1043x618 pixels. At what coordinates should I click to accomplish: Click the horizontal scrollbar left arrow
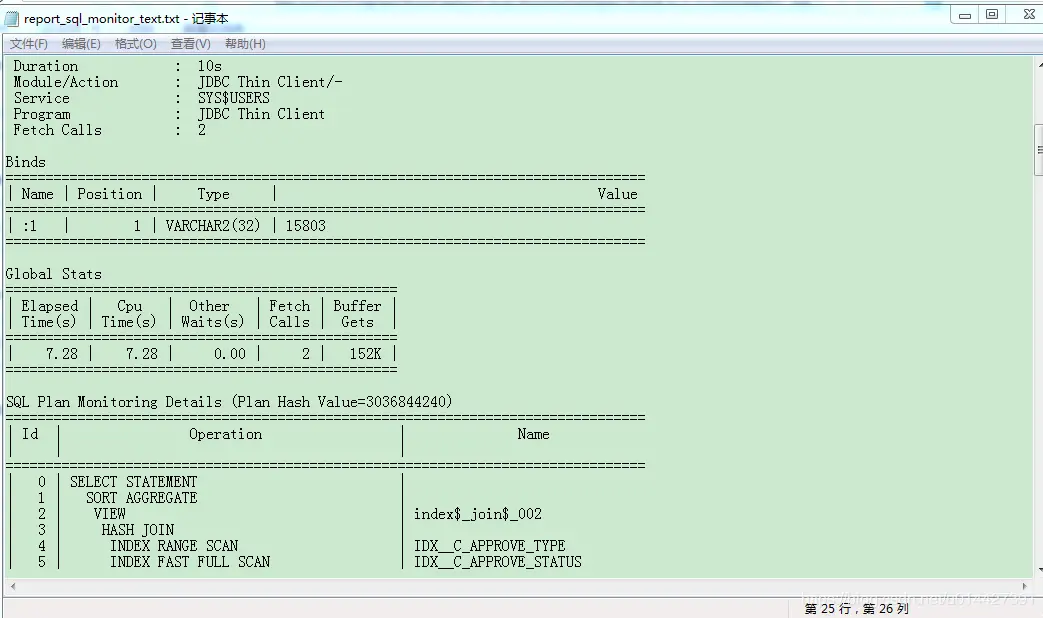point(13,587)
